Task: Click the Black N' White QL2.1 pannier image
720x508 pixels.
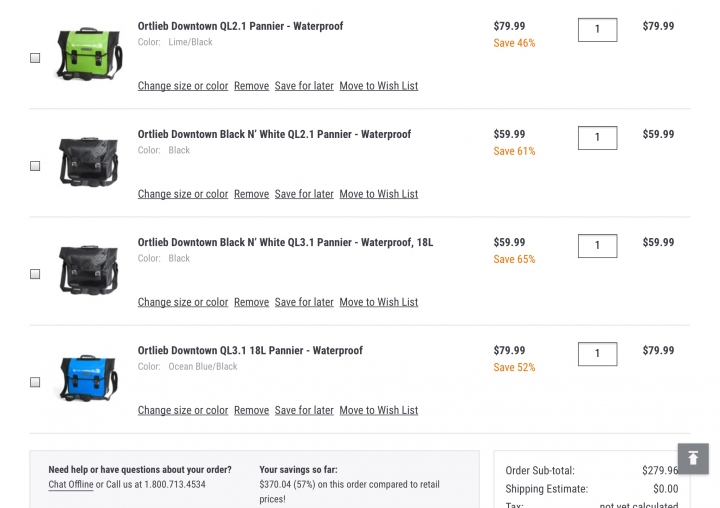Action: (x=88, y=162)
